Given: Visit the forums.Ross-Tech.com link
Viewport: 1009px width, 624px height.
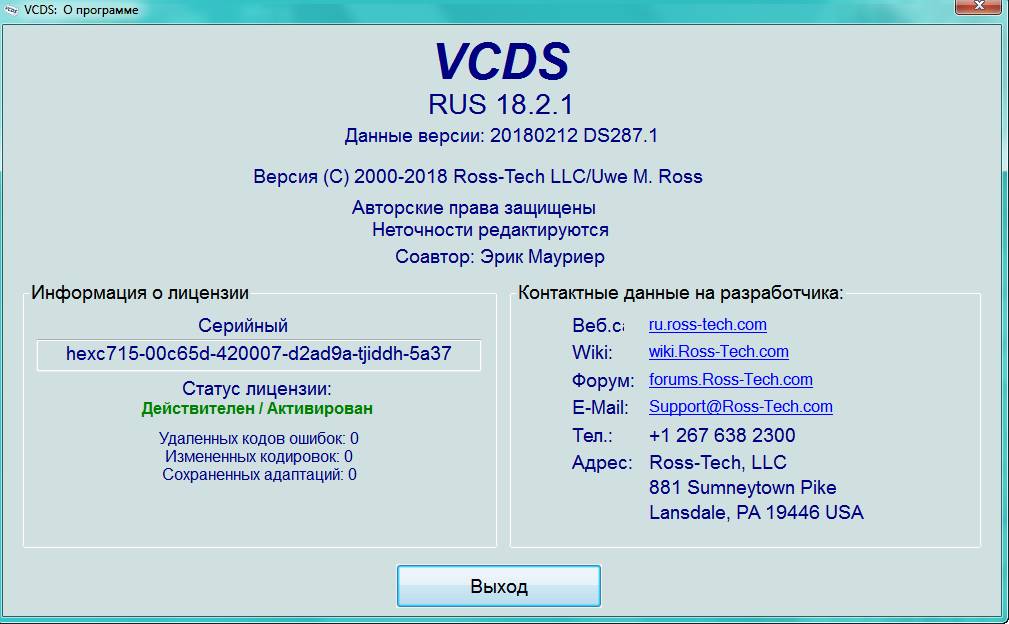Looking at the screenshot, I should pos(730,380).
